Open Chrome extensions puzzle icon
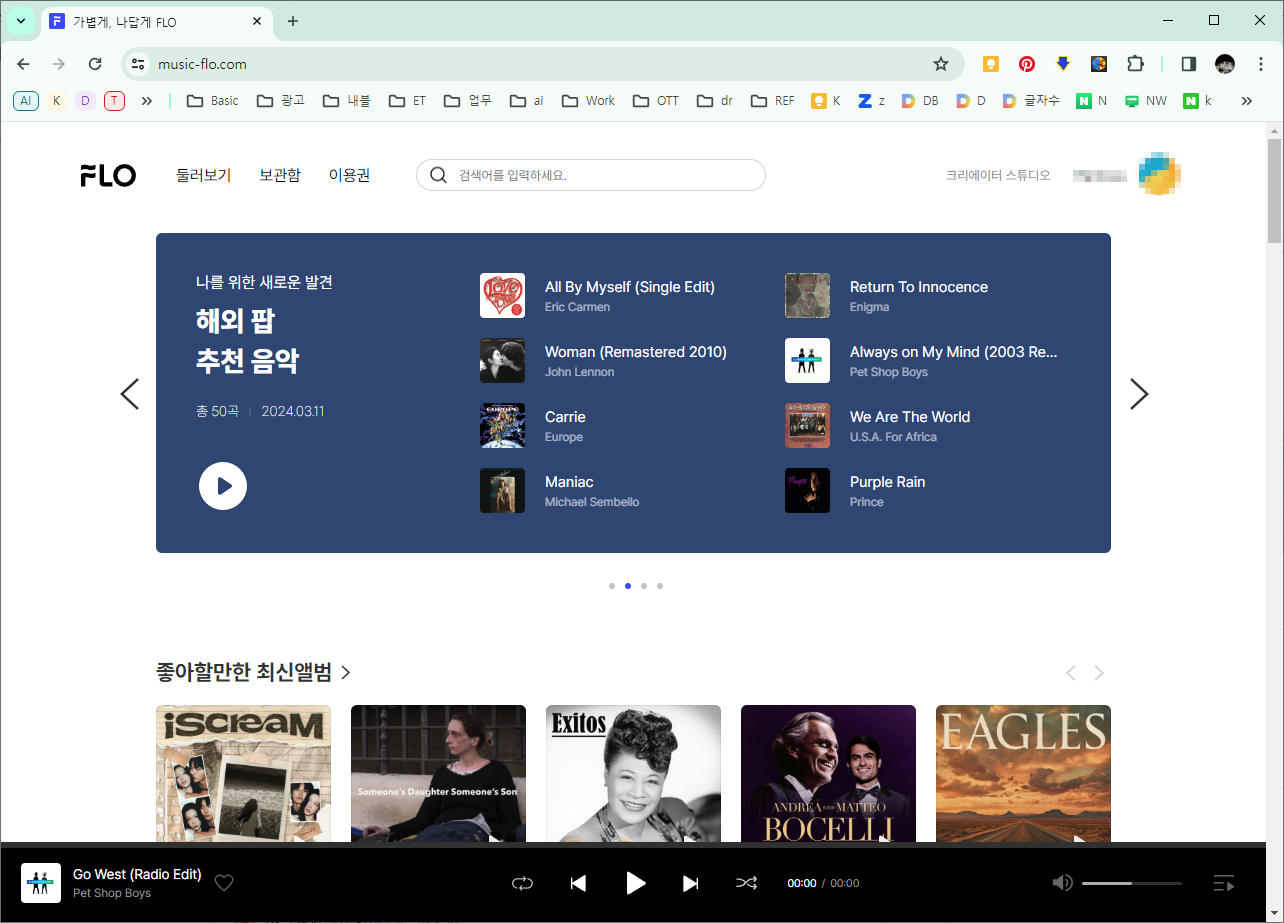This screenshot has width=1284, height=923. tap(1135, 64)
